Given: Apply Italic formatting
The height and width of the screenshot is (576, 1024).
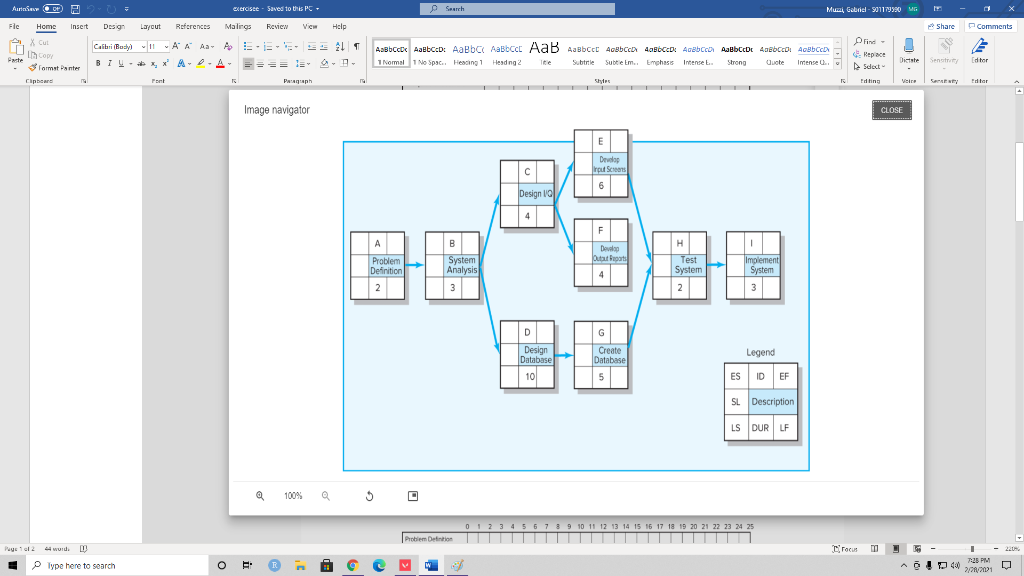Looking at the screenshot, I should (x=109, y=63).
